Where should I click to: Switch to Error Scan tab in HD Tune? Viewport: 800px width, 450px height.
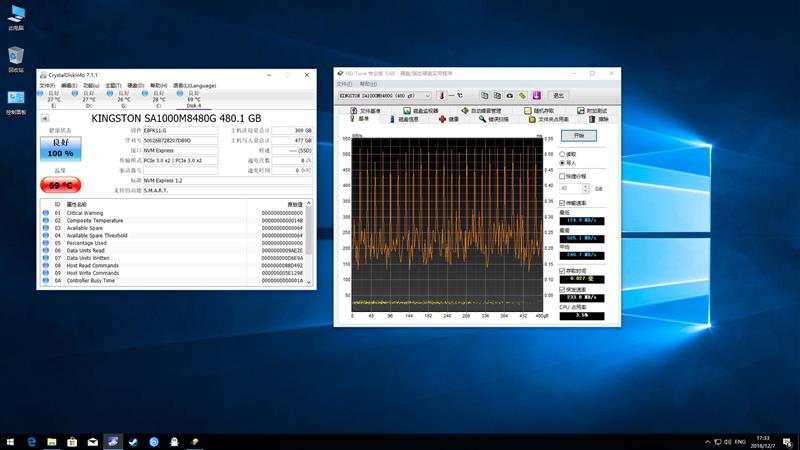coord(493,119)
